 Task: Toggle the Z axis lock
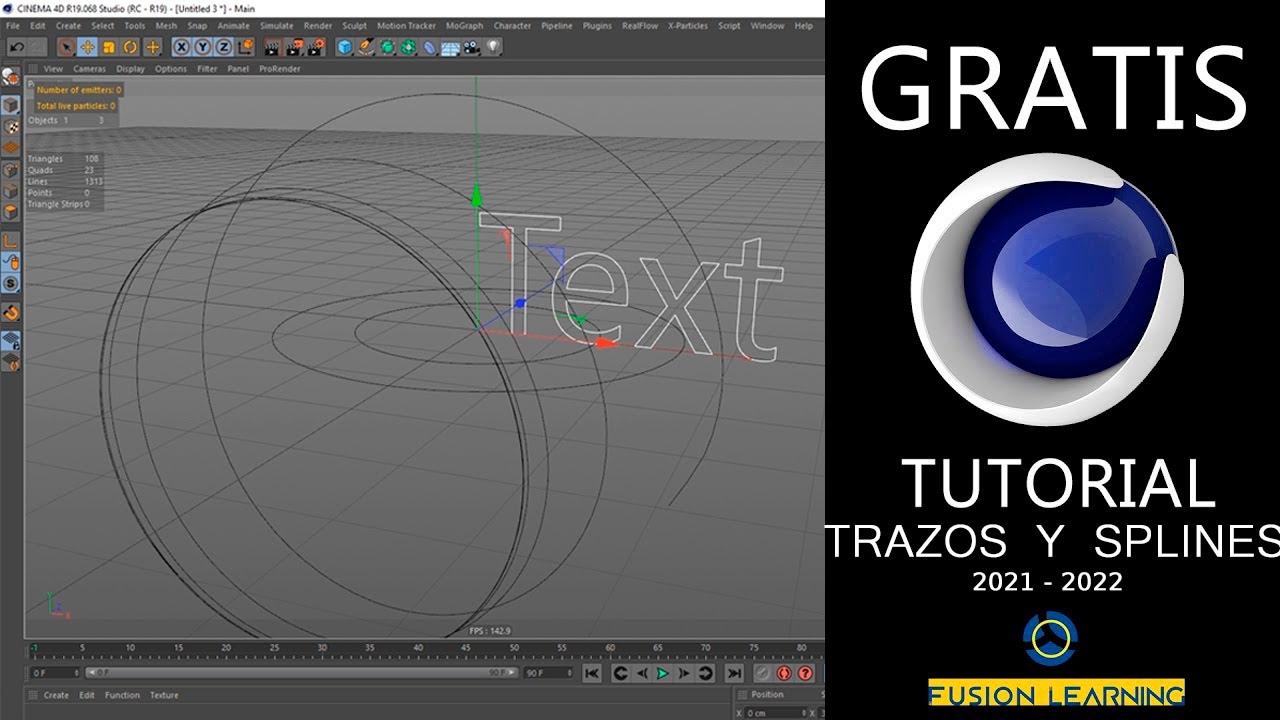(223, 47)
